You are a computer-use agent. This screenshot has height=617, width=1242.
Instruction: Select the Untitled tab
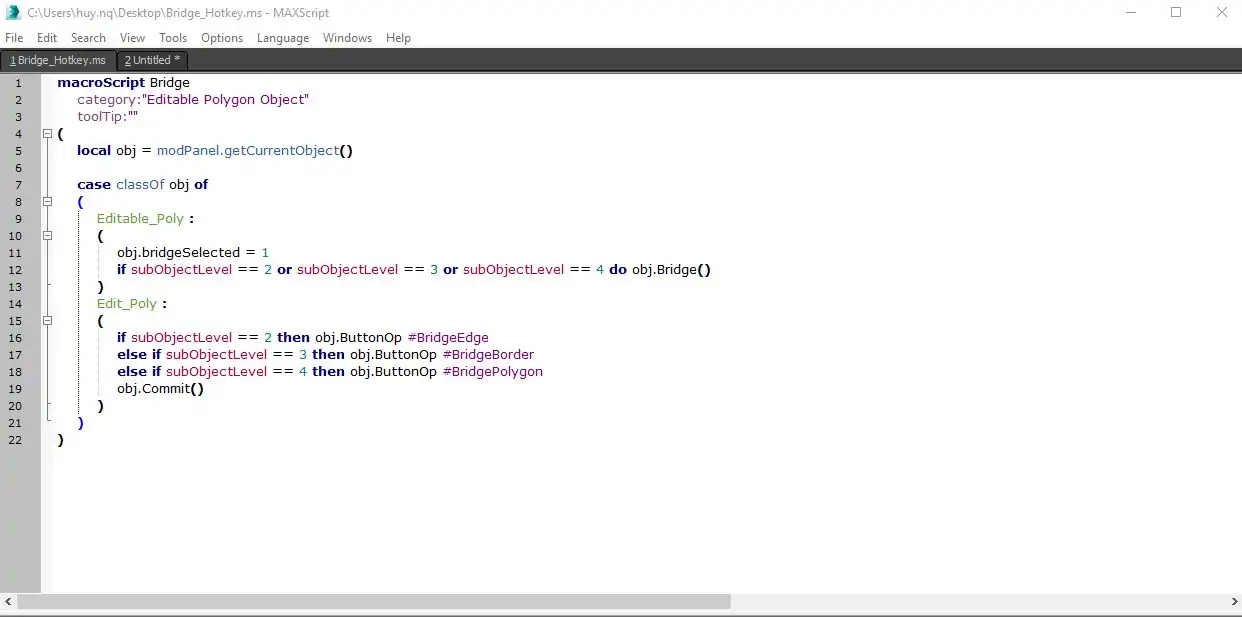[152, 60]
